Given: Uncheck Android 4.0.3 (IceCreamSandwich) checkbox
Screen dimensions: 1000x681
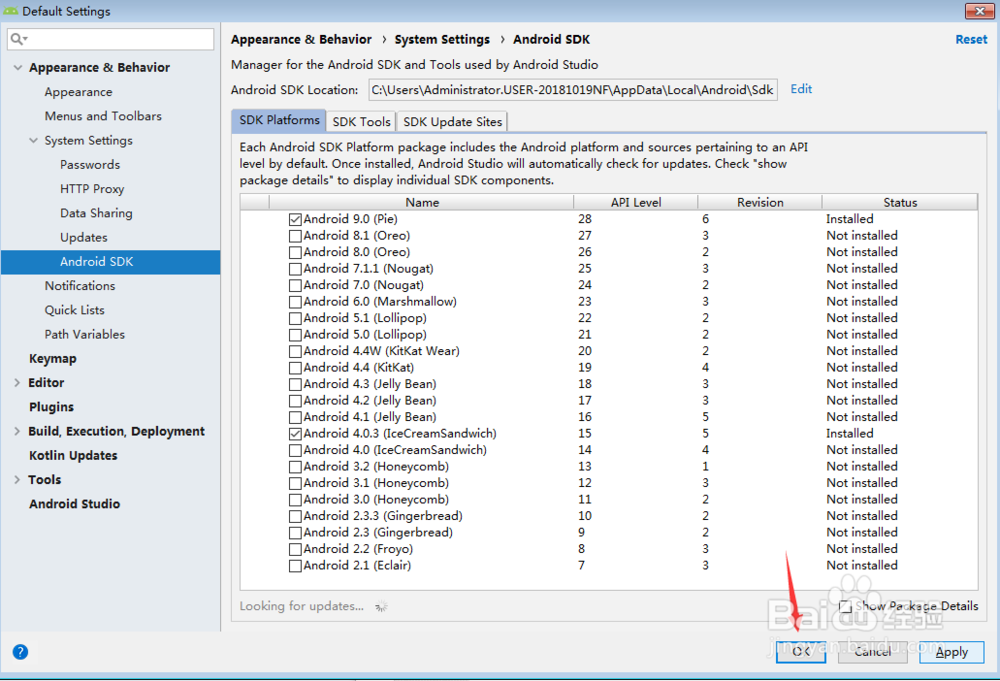Looking at the screenshot, I should click(295, 434).
